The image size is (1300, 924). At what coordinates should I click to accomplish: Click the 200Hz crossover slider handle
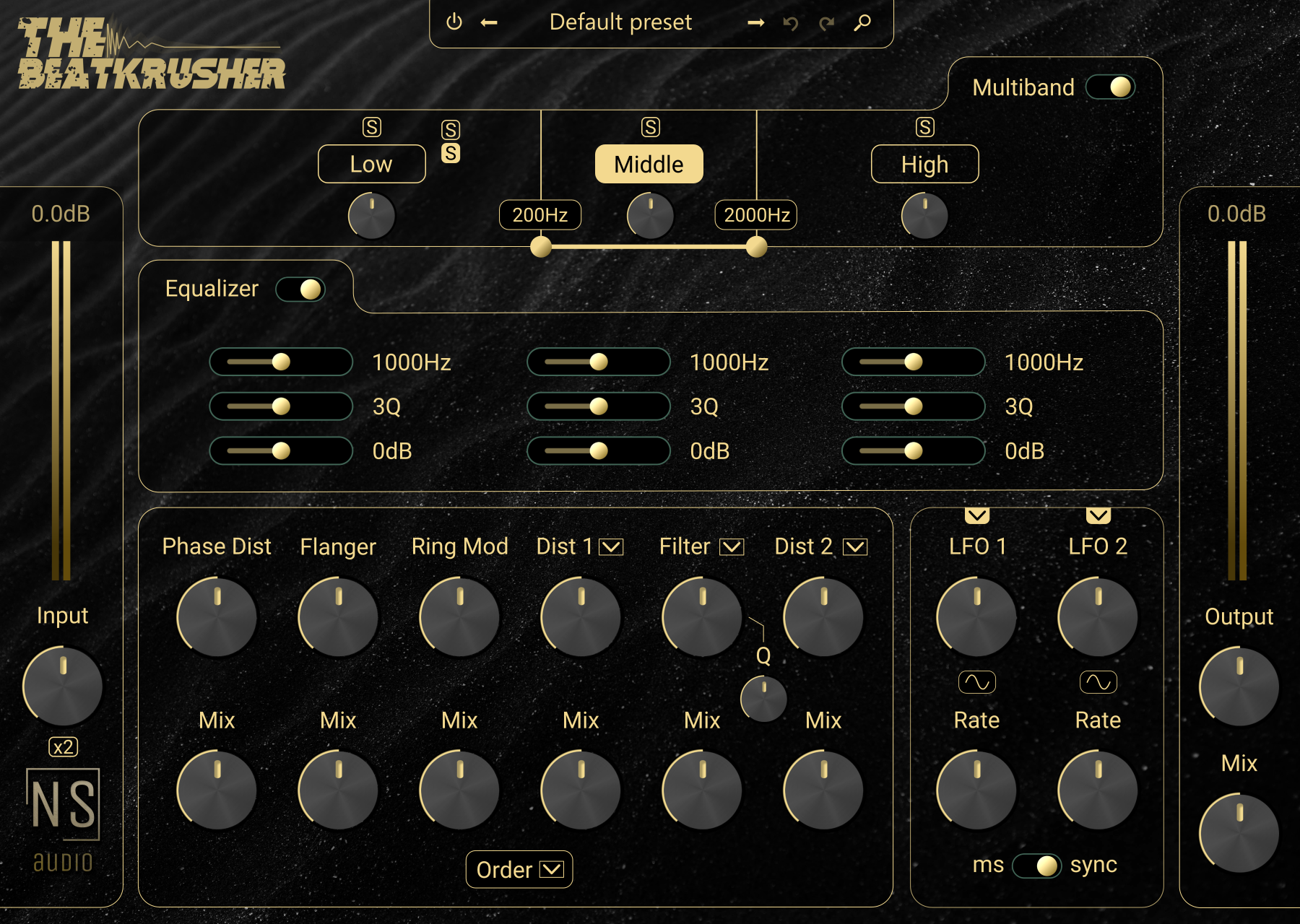click(x=541, y=247)
